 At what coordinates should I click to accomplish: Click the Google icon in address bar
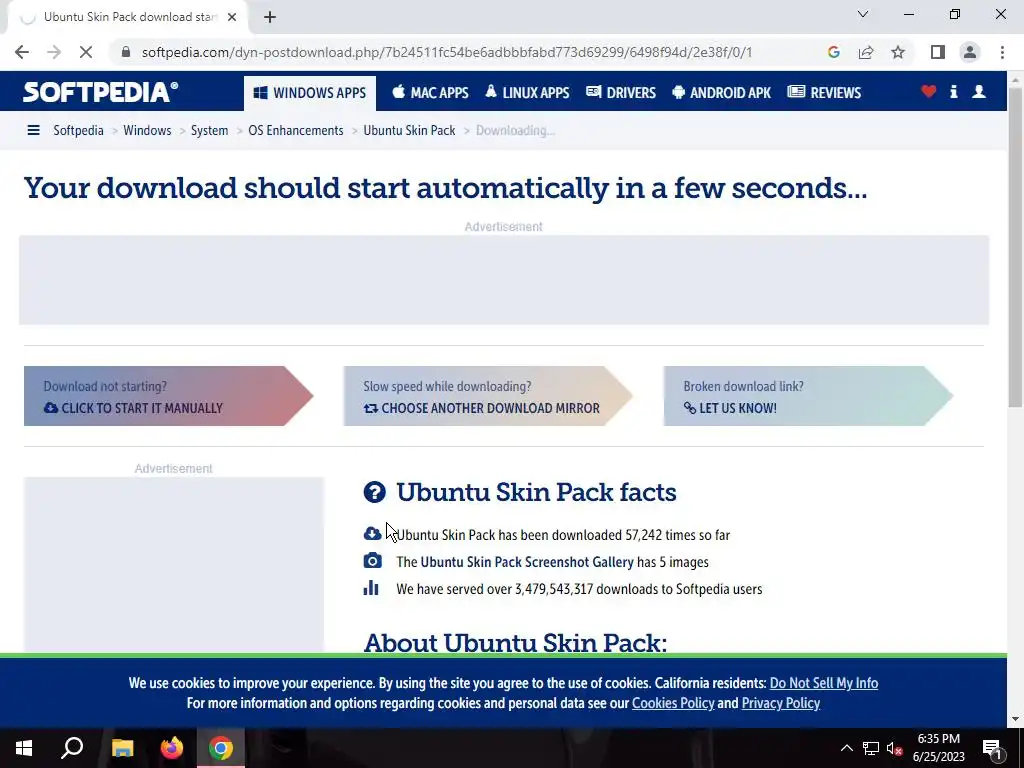pos(833,52)
